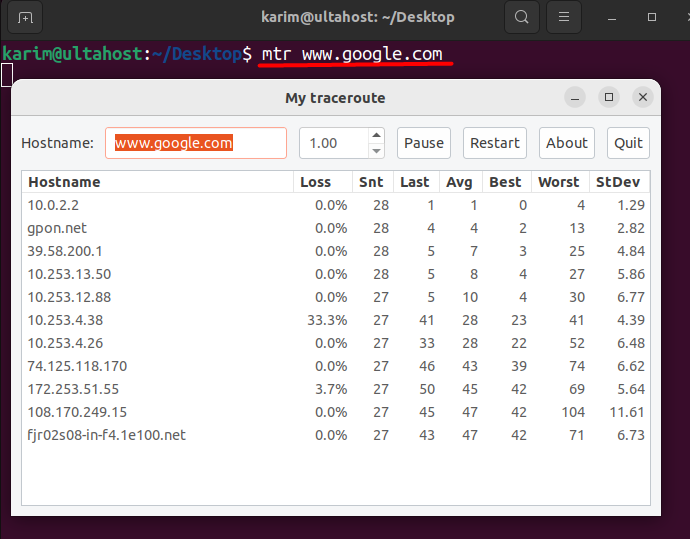690x539 pixels.
Task: Open the terminal hamburger menu
Action: [x=564, y=17]
